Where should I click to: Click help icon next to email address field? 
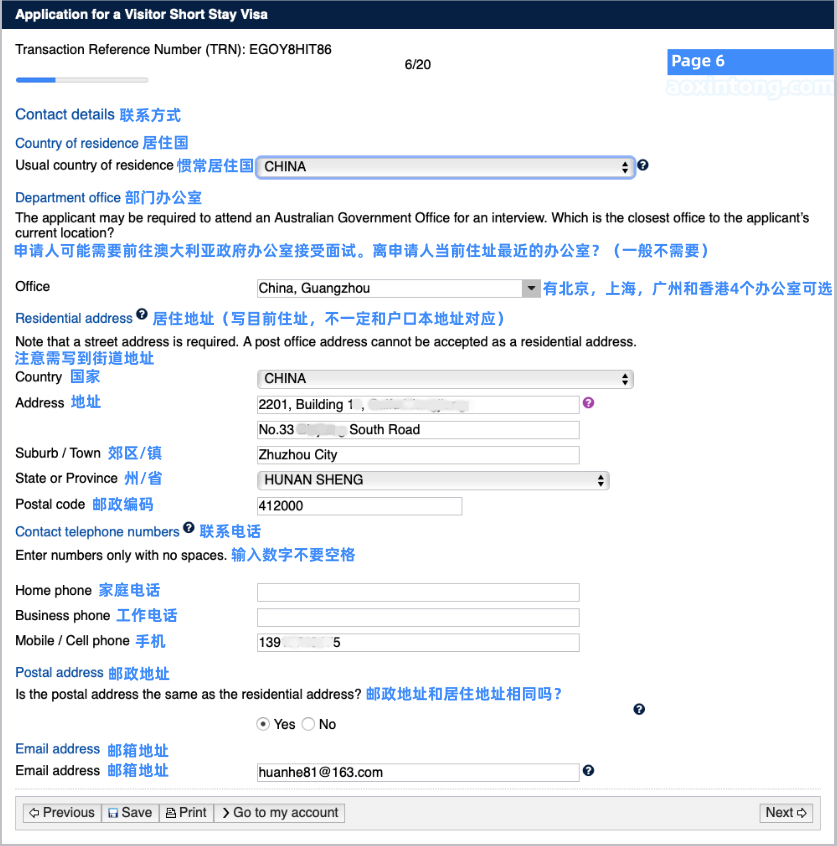click(x=588, y=770)
